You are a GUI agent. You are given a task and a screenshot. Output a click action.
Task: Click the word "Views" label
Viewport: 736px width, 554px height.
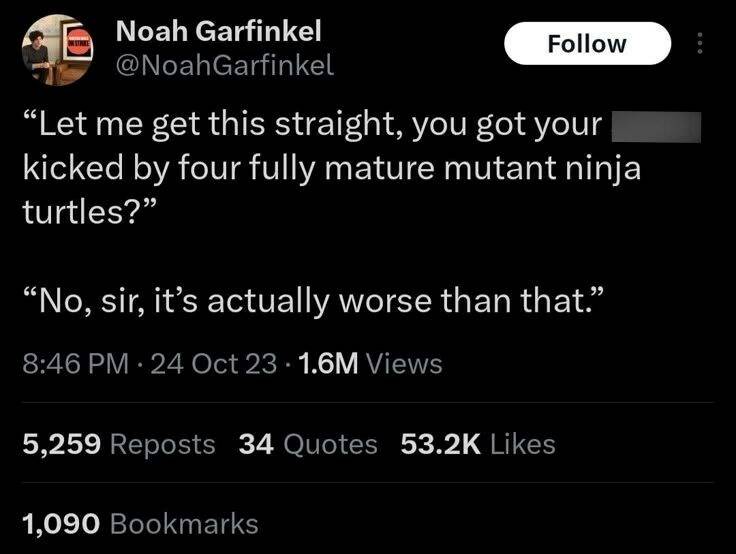pos(404,364)
